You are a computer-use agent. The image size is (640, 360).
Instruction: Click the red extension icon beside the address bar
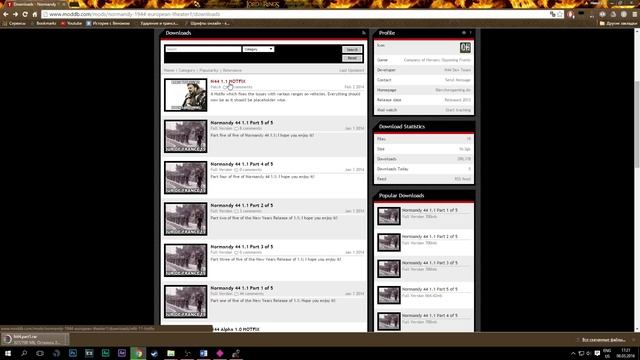click(571, 14)
